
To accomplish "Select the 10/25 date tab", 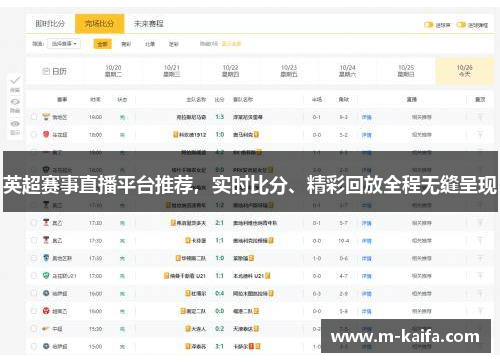I will pos(406,71).
